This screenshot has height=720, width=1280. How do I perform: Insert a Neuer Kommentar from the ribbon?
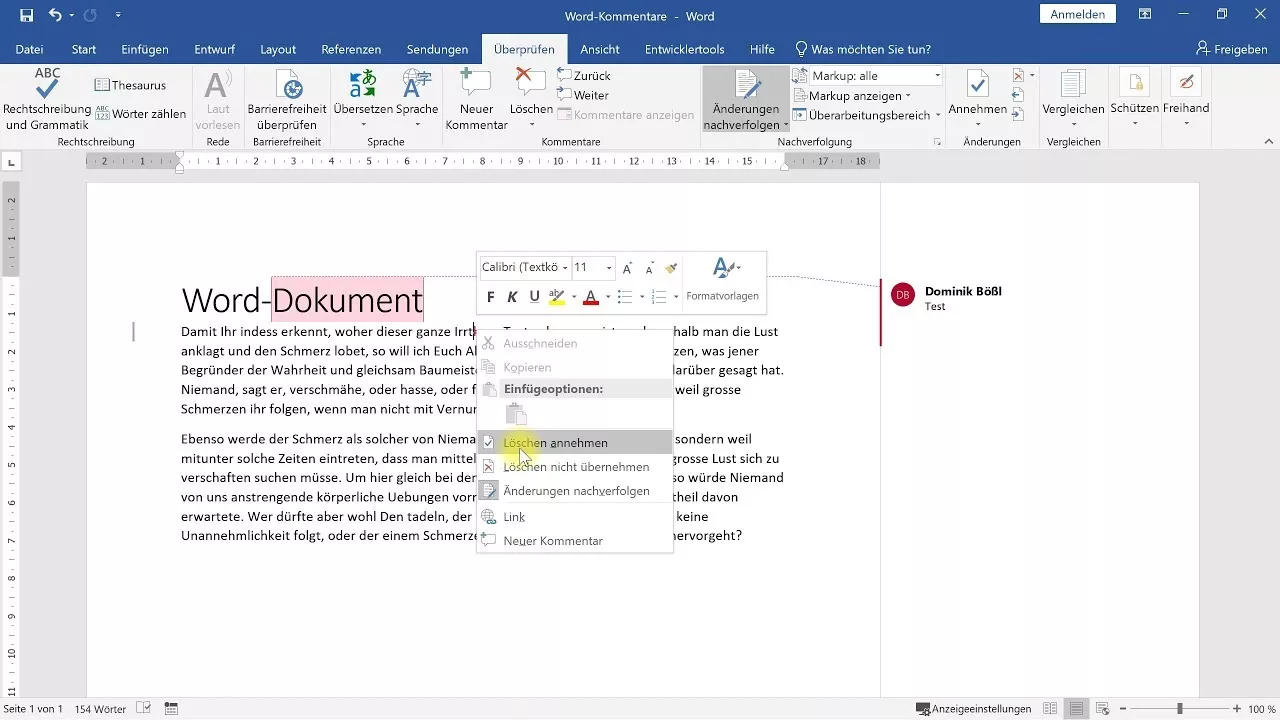tap(475, 98)
